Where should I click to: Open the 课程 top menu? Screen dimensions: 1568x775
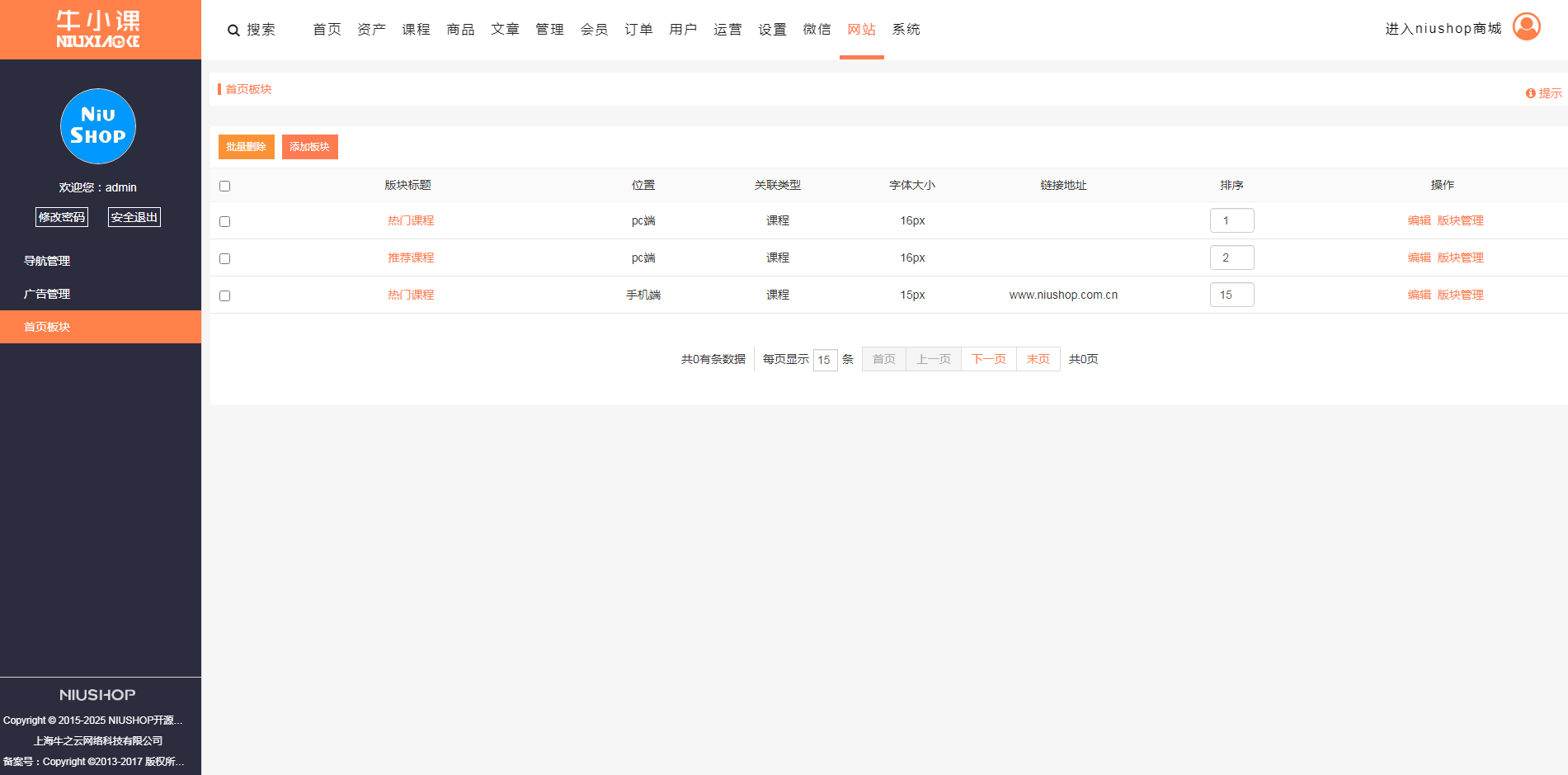click(x=416, y=30)
